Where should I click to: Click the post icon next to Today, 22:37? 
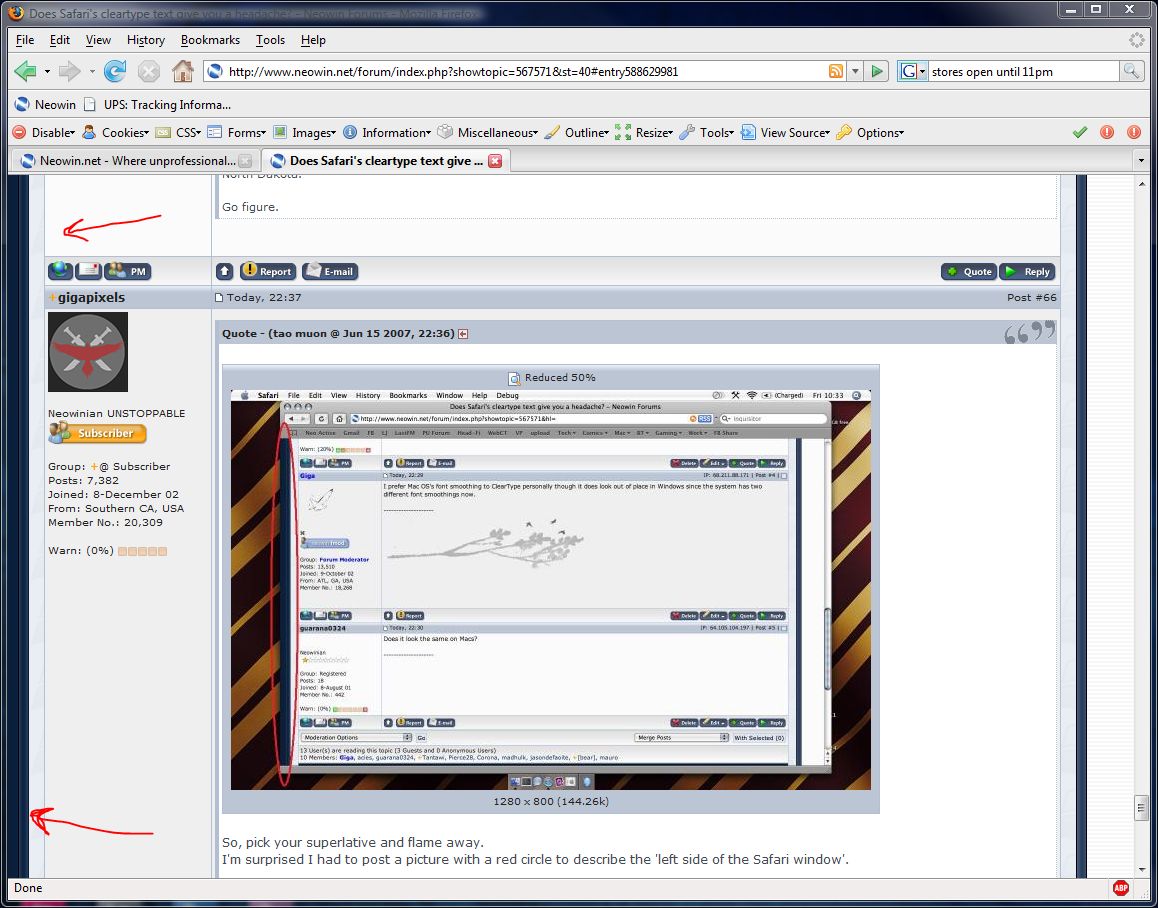point(219,298)
